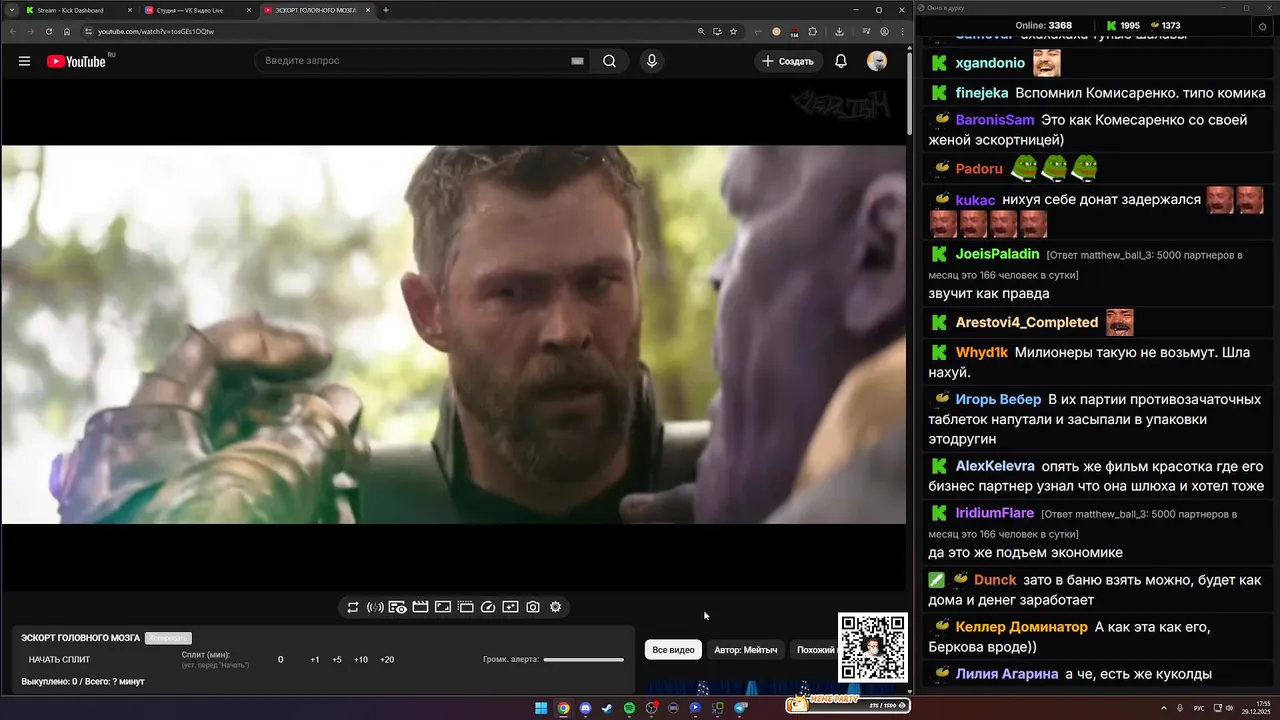1280x720 pixels.
Task: Add +20 minutes to split
Action: (x=387, y=660)
